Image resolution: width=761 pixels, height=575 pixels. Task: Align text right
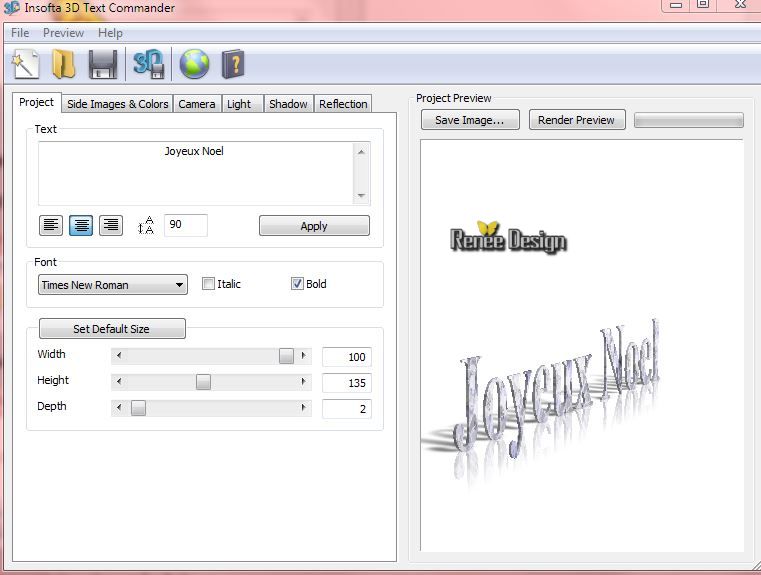coord(111,226)
